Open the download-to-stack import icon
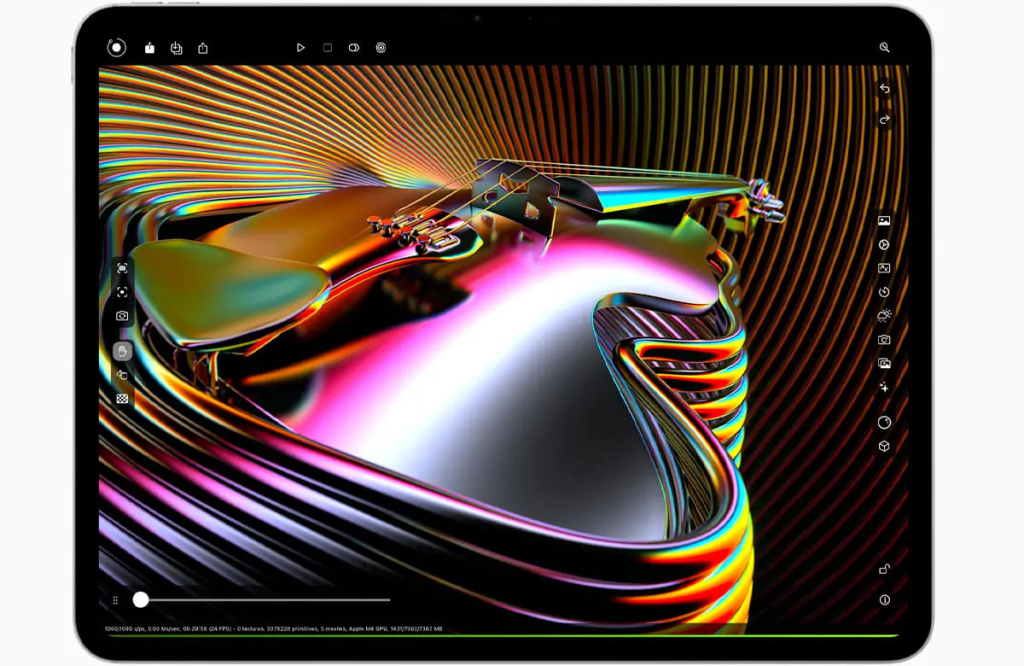The image size is (1024, 666). pos(176,47)
